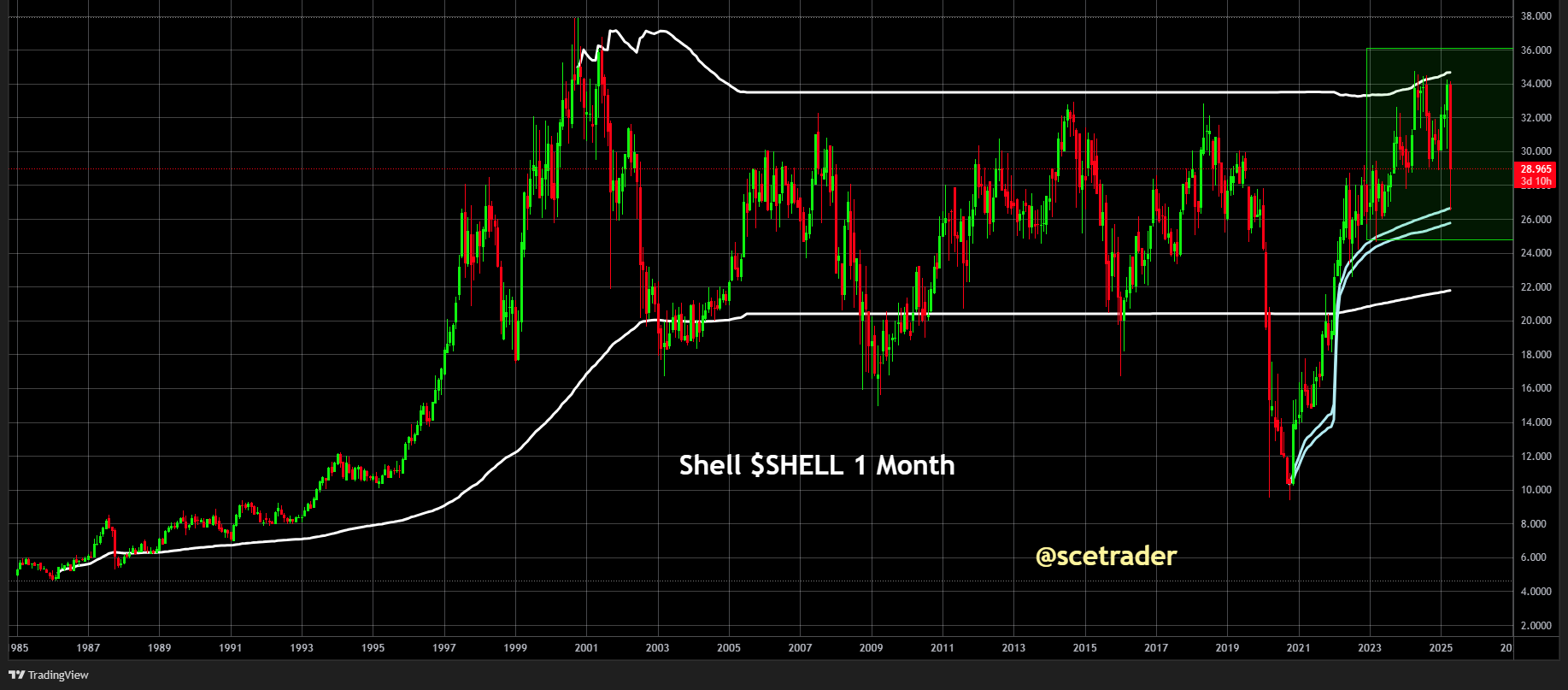
Task: Click the 30.000 price axis label
Action: pos(1536,151)
